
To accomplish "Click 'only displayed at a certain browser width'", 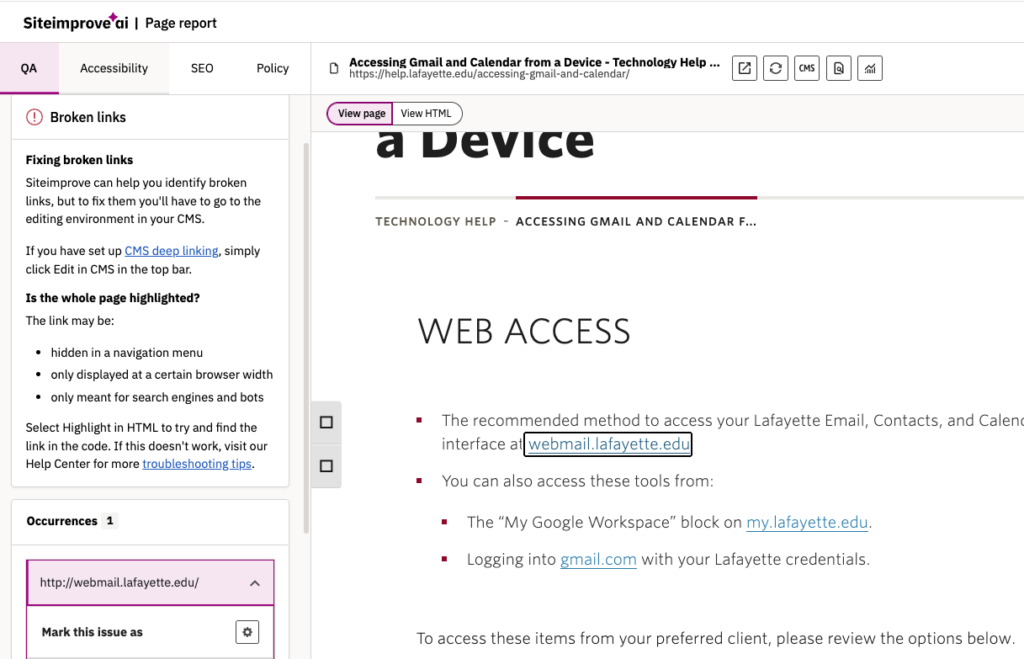I will click(162, 374).
